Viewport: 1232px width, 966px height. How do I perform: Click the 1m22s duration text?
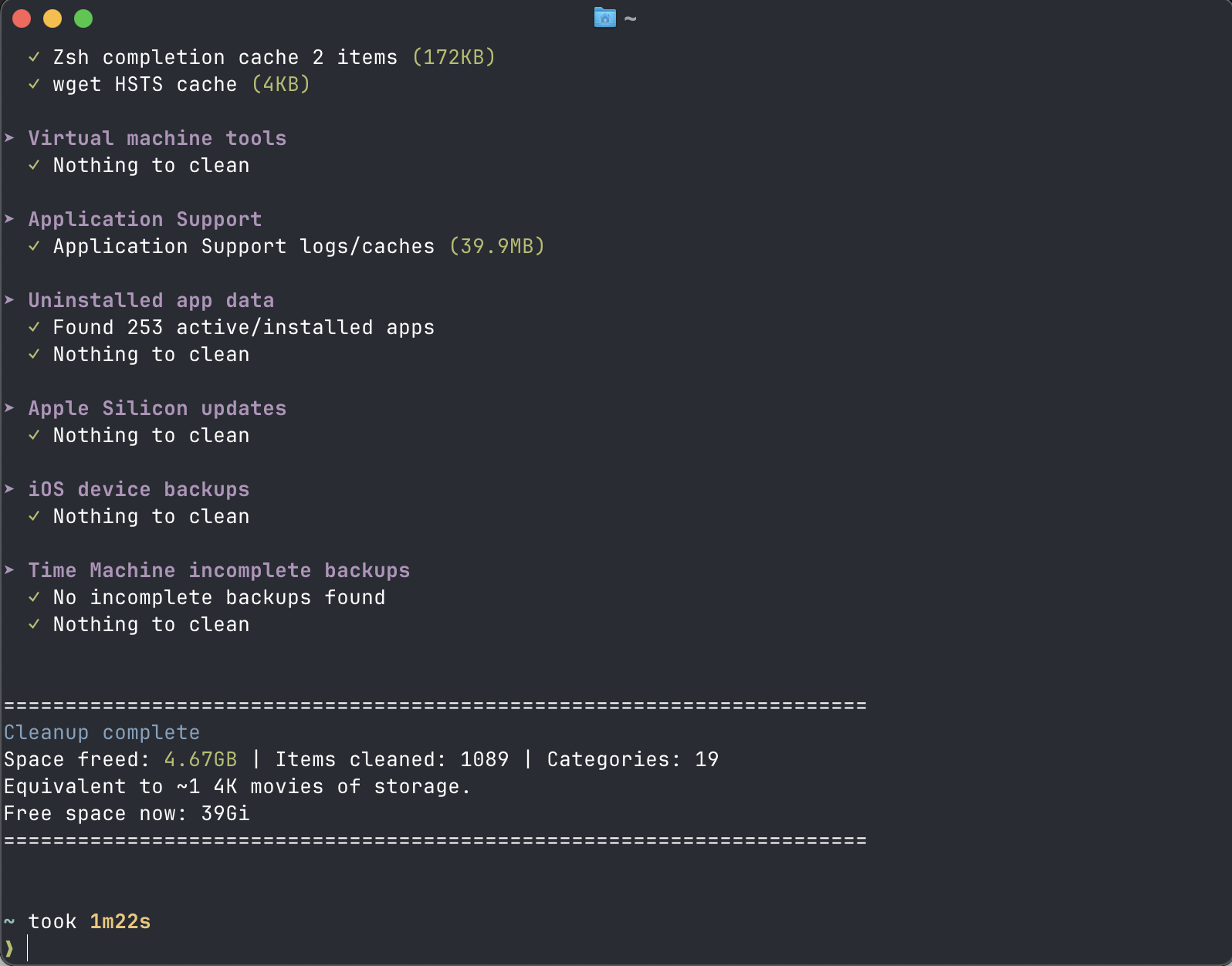pos(120,921)
